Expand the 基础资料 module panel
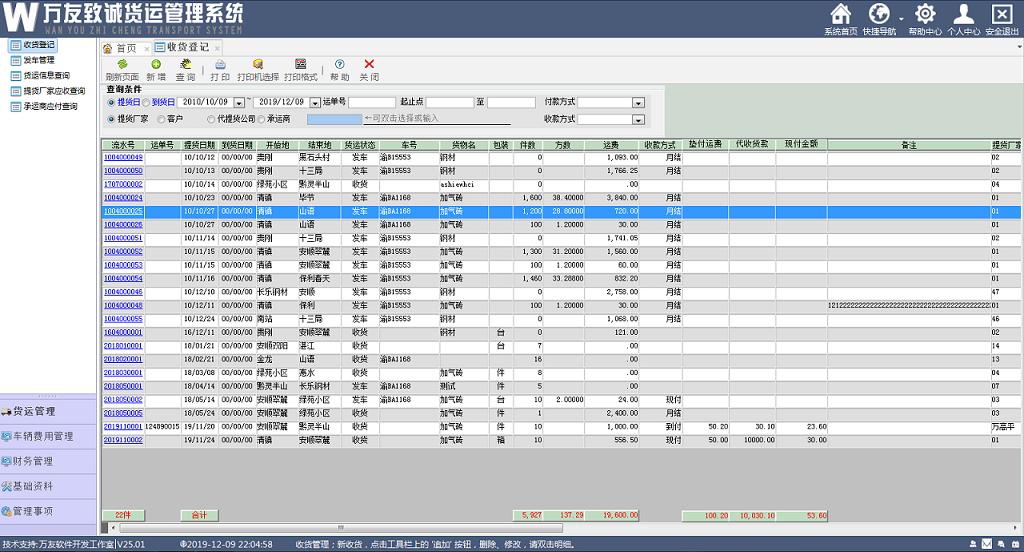 48,486
